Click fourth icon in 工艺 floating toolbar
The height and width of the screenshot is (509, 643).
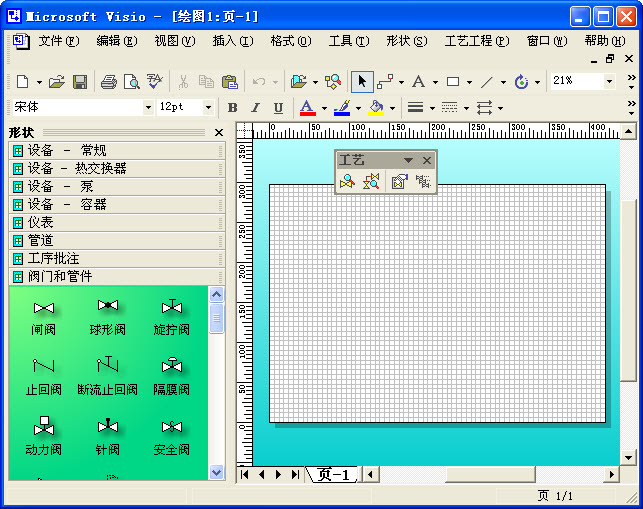[423, 181]
